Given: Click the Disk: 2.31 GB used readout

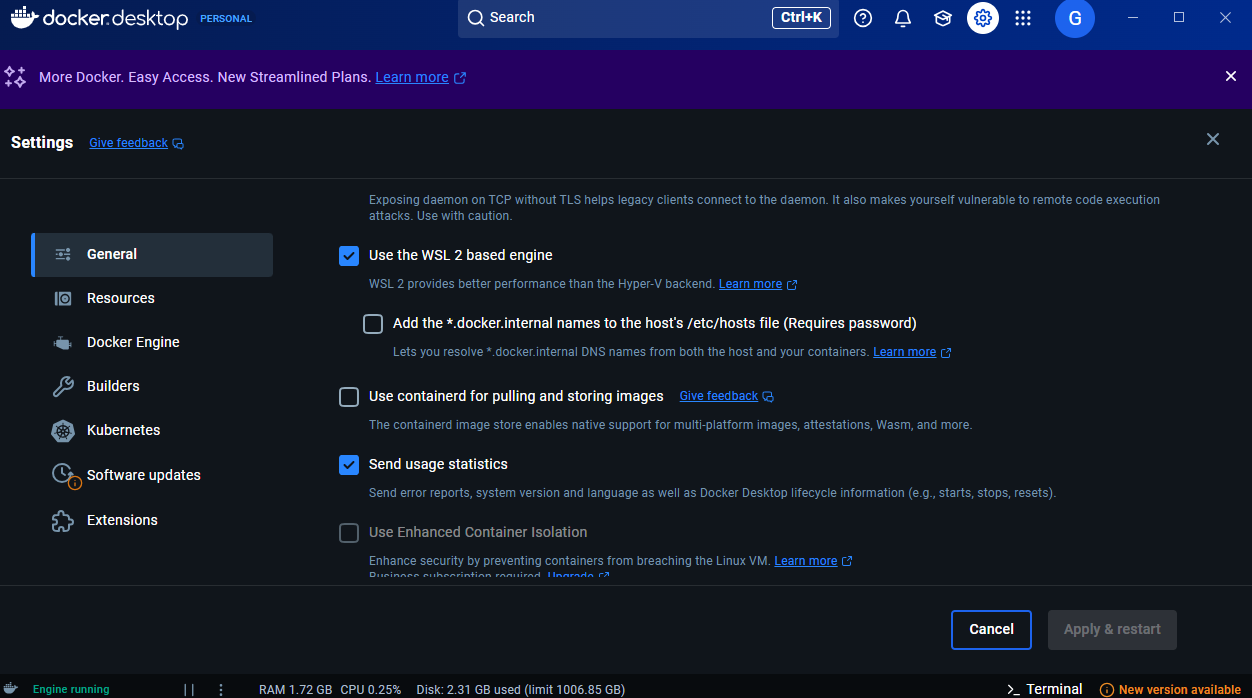Looking at the screenshot, I should click(x=520, y=690).
